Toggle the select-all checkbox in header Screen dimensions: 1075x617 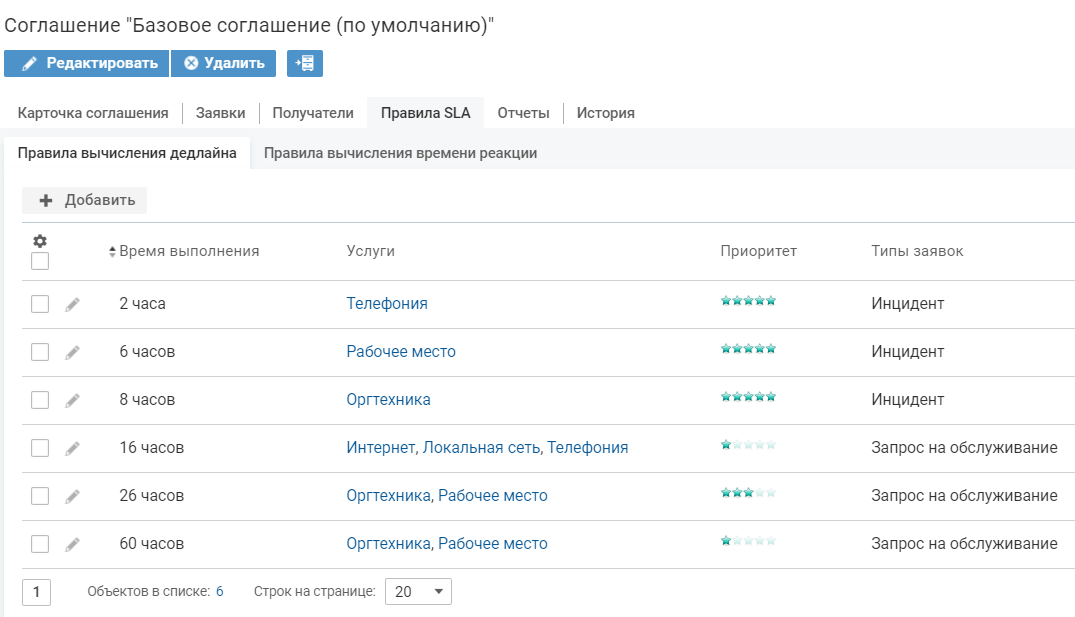pos(40,261)
